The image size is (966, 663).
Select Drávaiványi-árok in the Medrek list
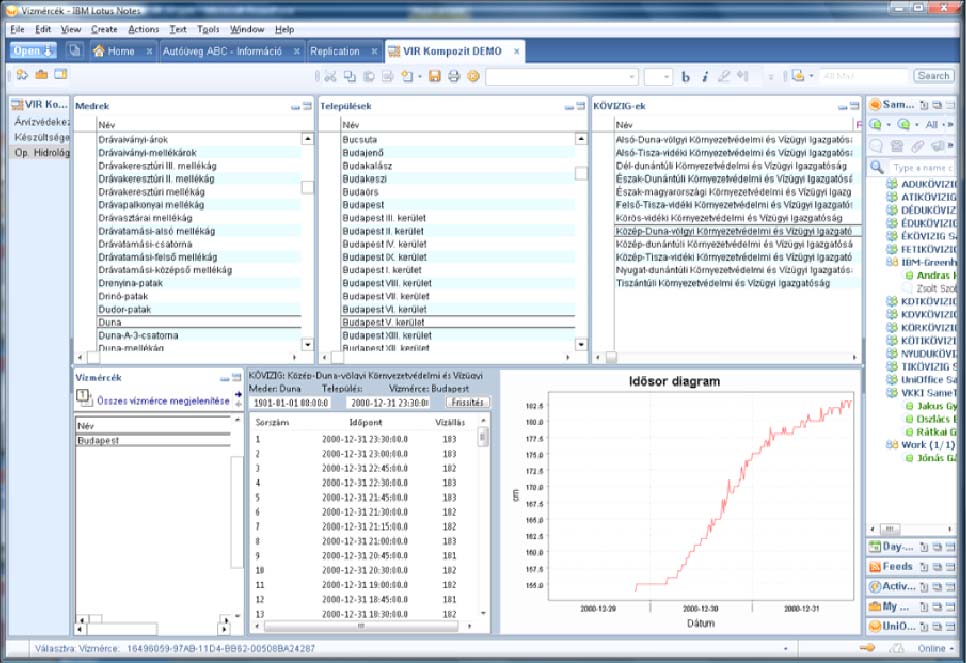tap(199, 139)
